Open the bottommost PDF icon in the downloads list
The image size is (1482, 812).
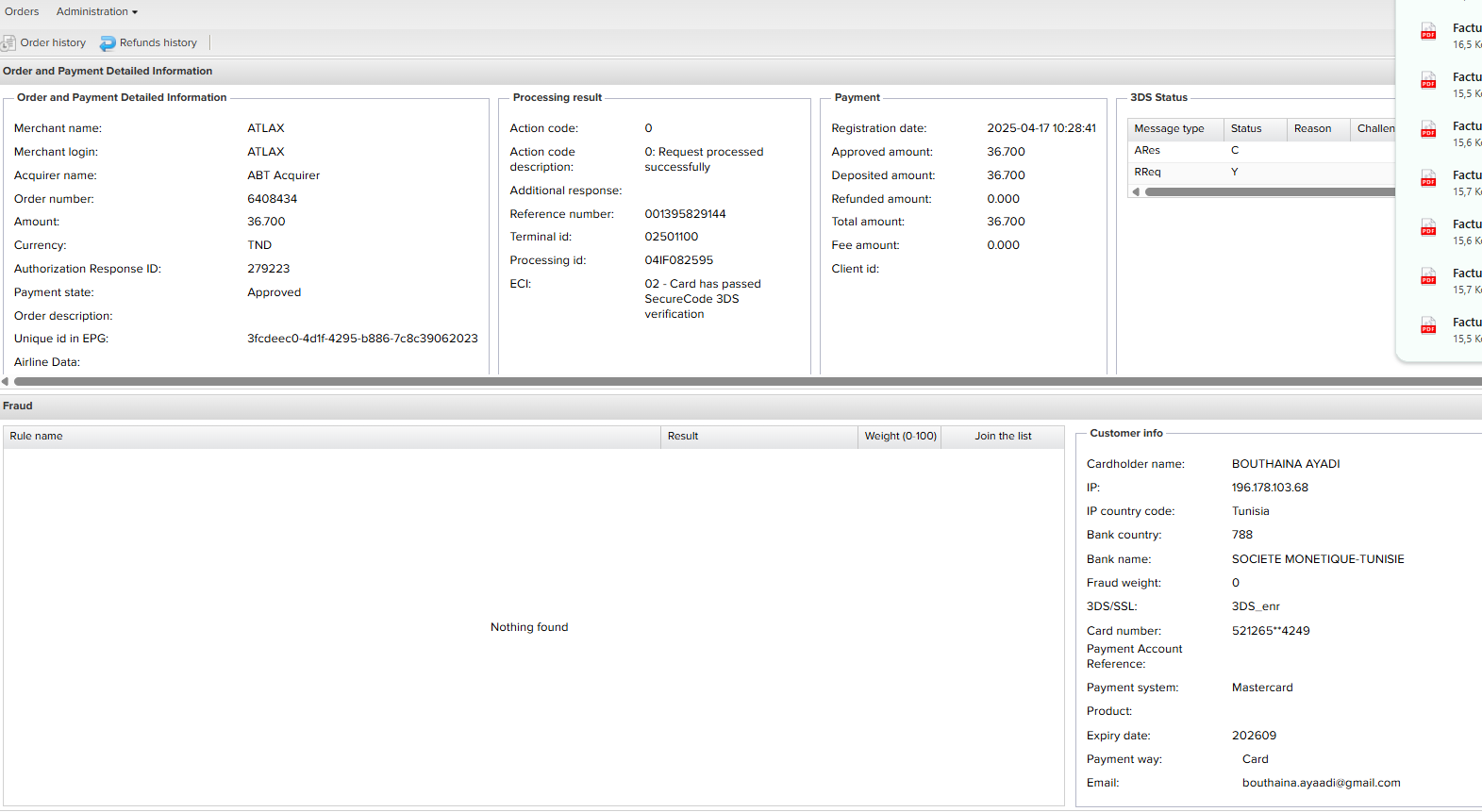(x=1428, y=326)
